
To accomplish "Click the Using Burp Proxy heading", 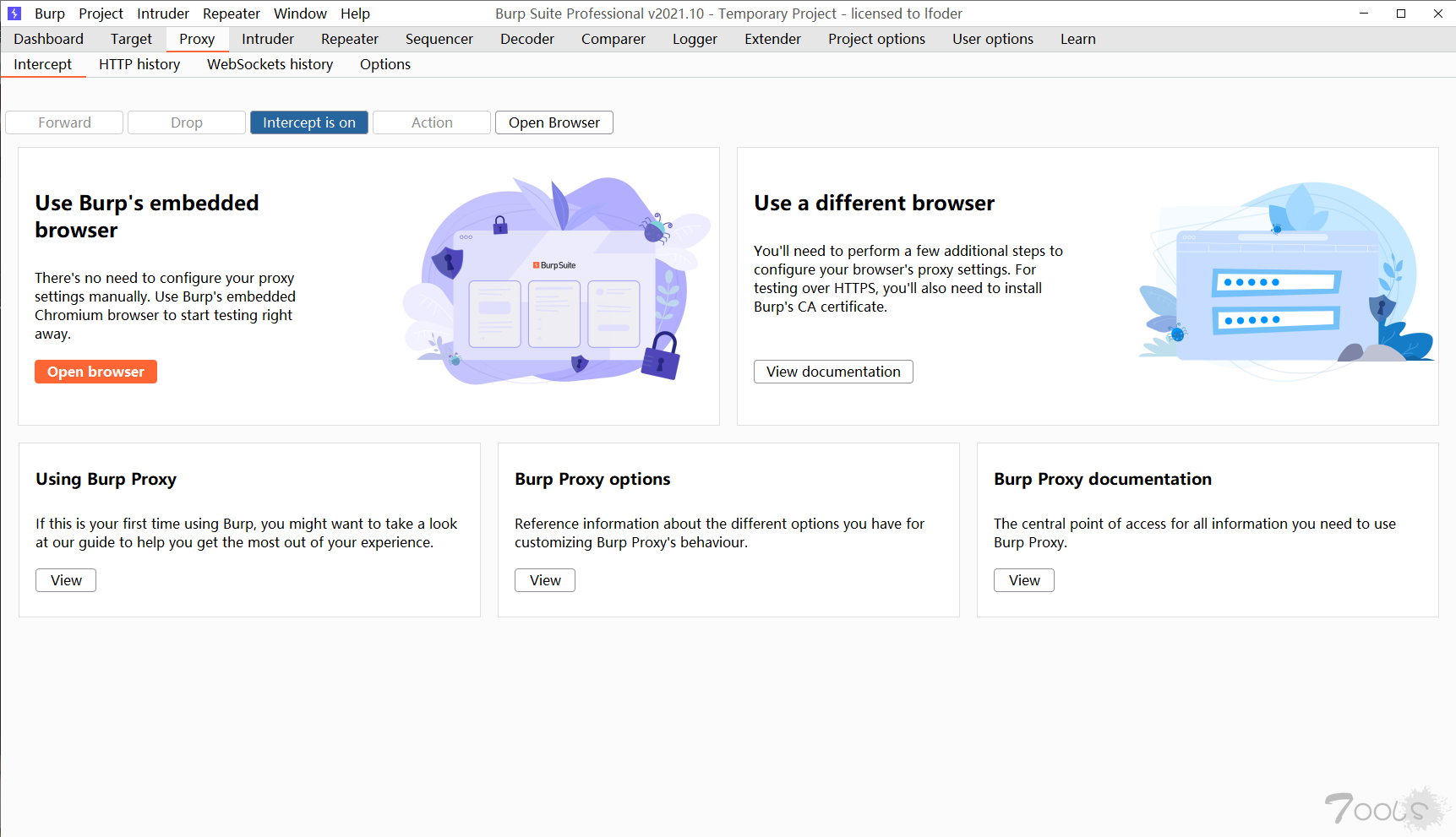I will pos(106,479).
